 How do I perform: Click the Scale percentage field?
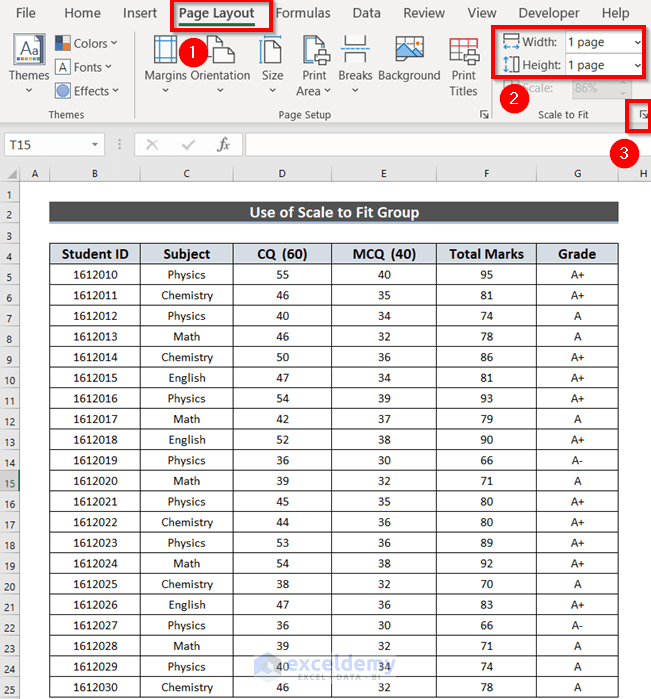(x=595, y=88)
